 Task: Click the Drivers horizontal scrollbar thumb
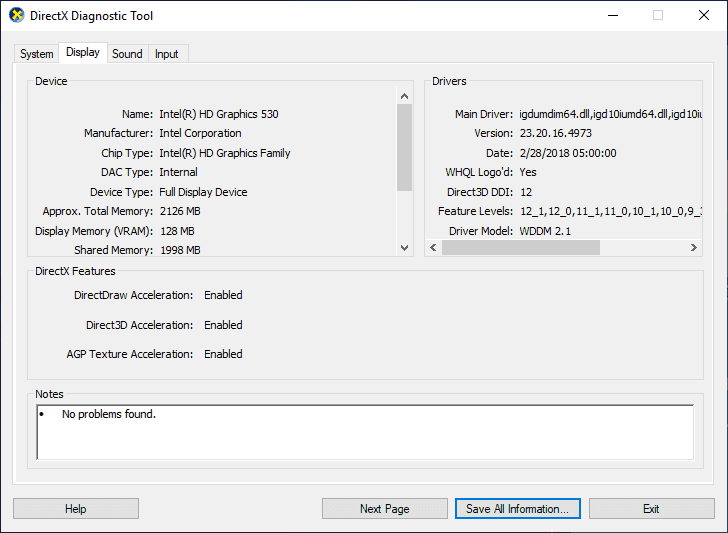521,247
